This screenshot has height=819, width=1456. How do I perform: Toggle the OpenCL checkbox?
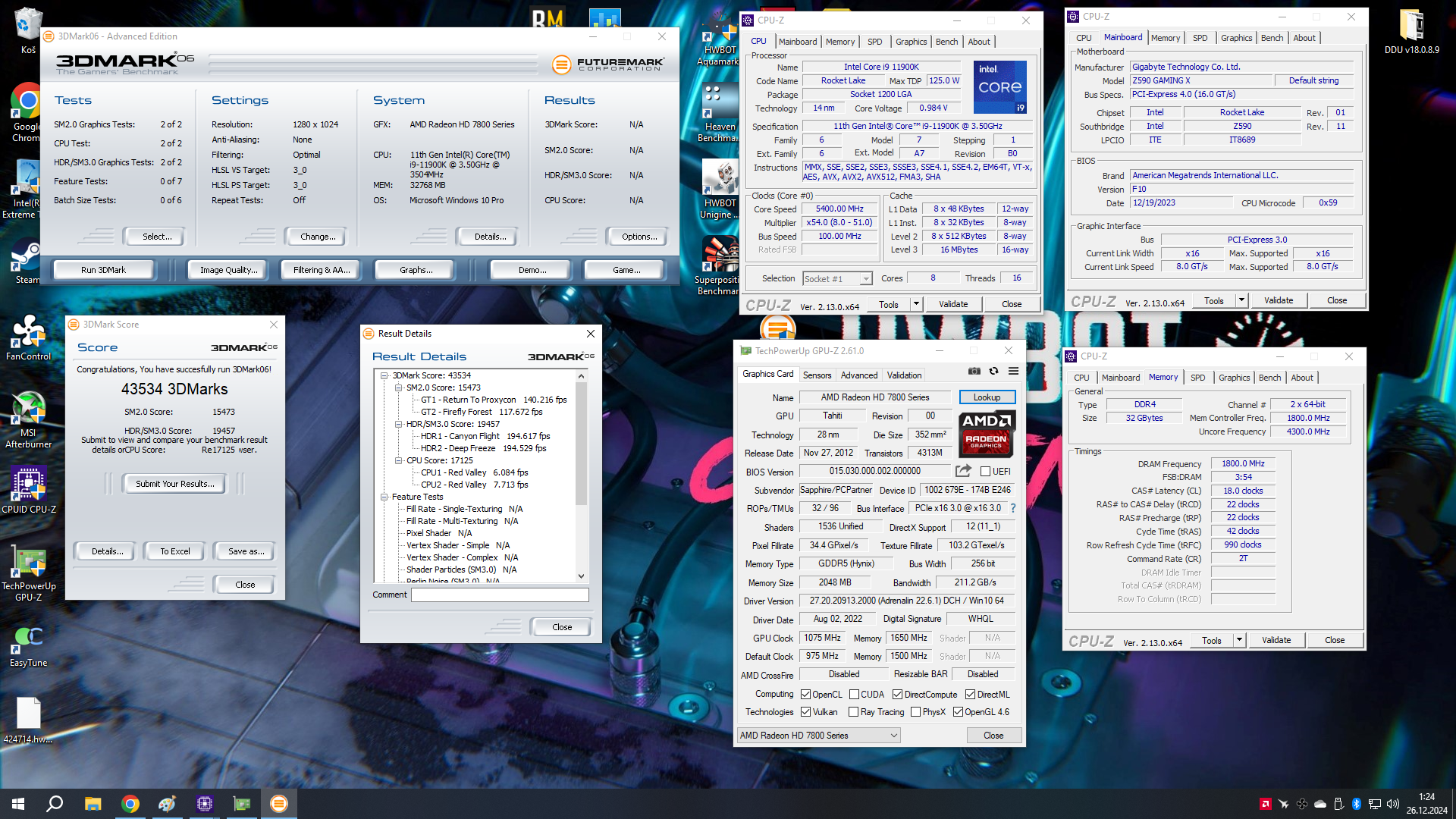(x=806, y=695)
